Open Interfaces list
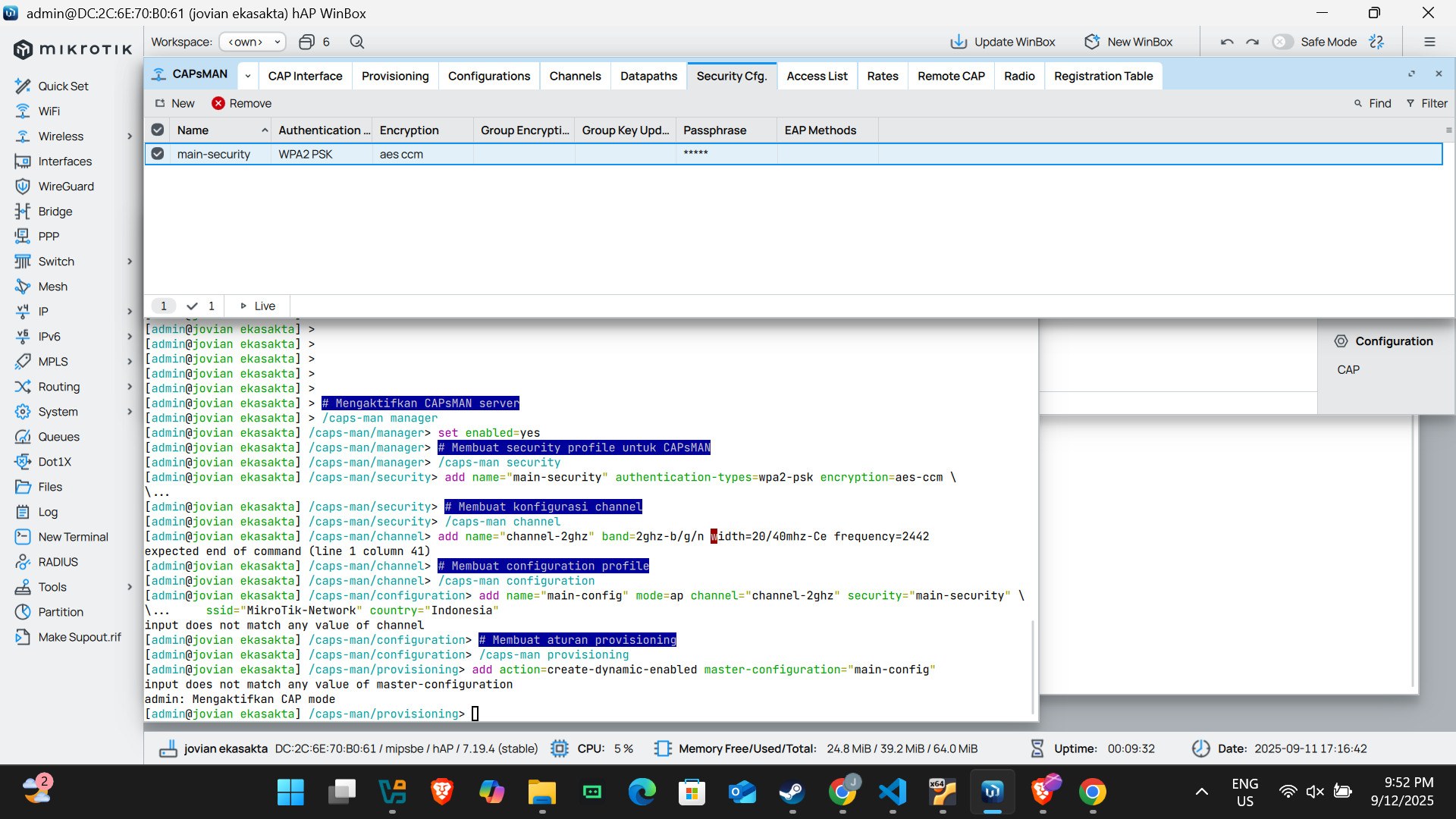Screen dimensions: 1456x819 click(64, 161)
